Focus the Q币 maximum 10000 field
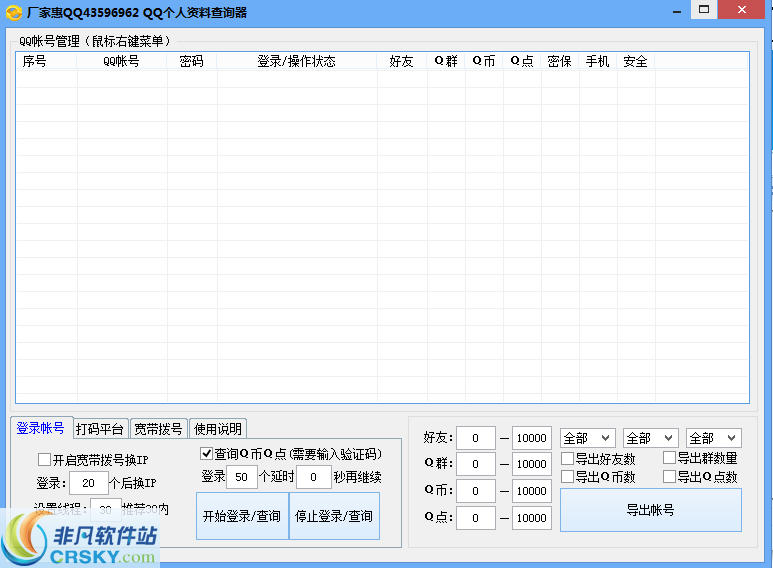 pyautogui.click(x=531, y=491)
